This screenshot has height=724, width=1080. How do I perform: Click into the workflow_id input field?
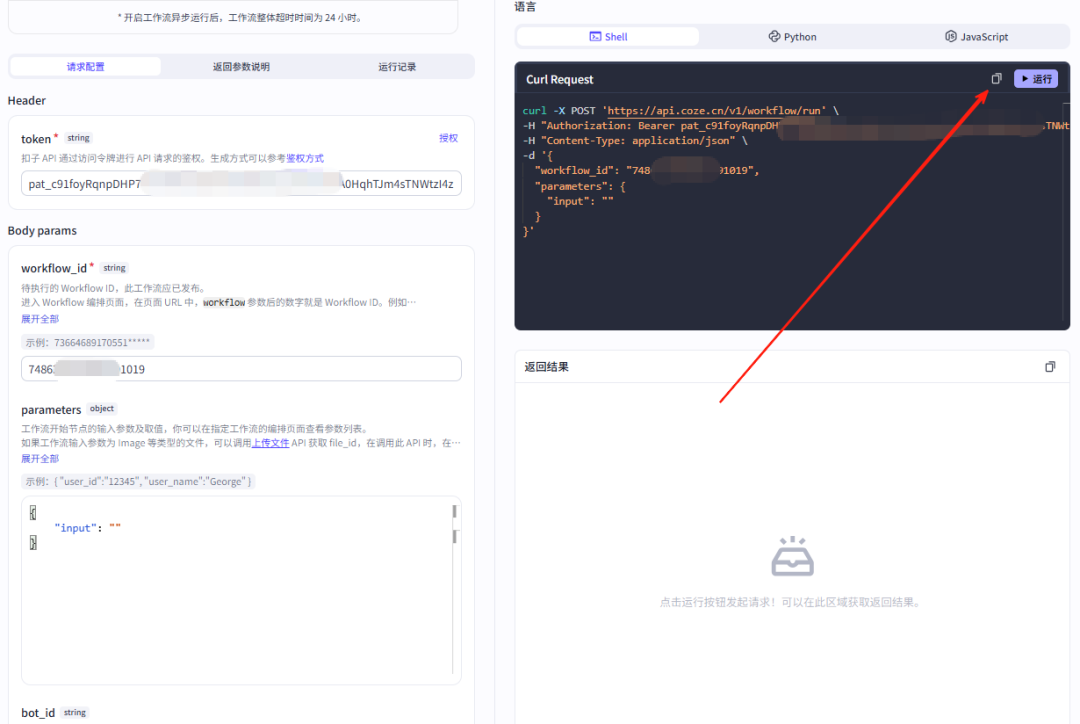point(241,369)
